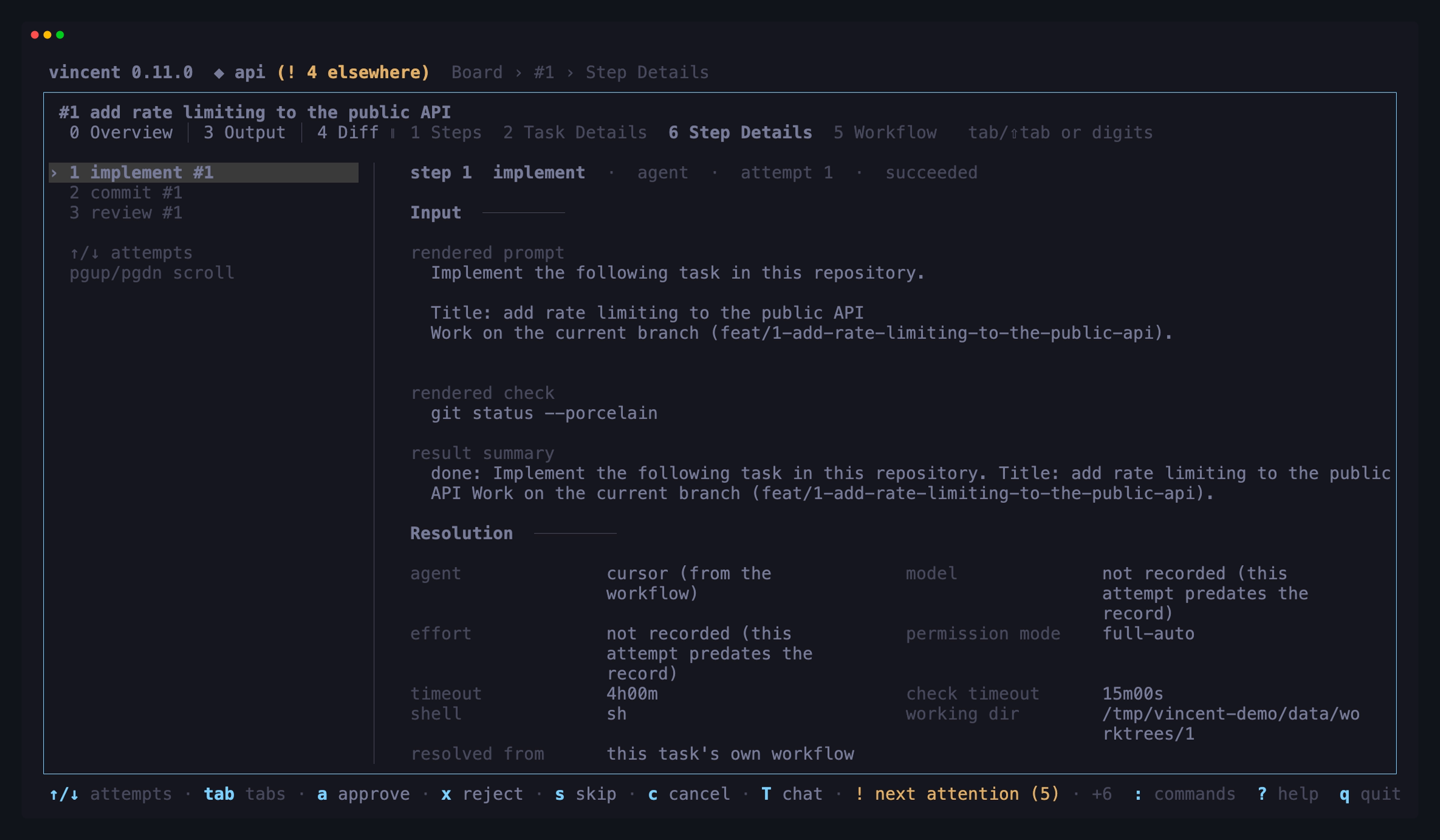
Task: Select the 4 Diff tab
Action: (x=348, y=133)
